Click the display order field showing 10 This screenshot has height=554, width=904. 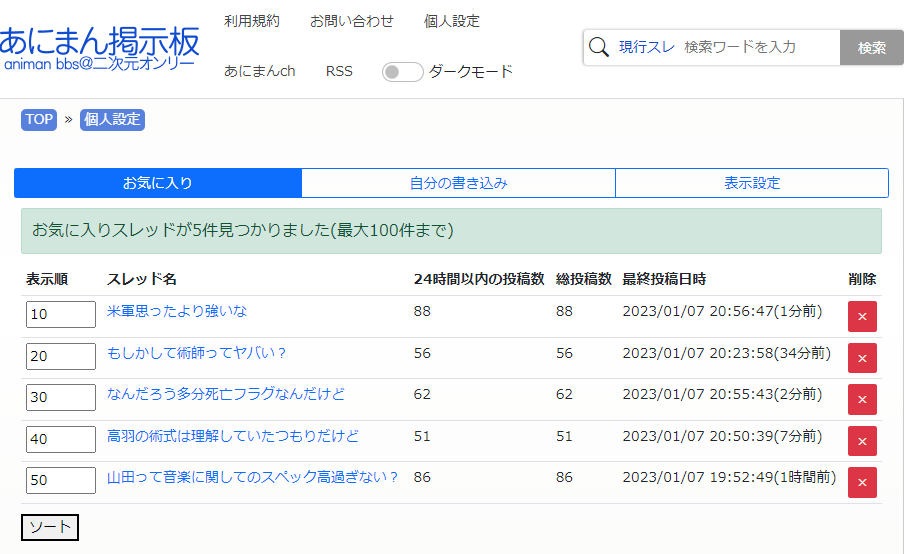tap(60, 314)
